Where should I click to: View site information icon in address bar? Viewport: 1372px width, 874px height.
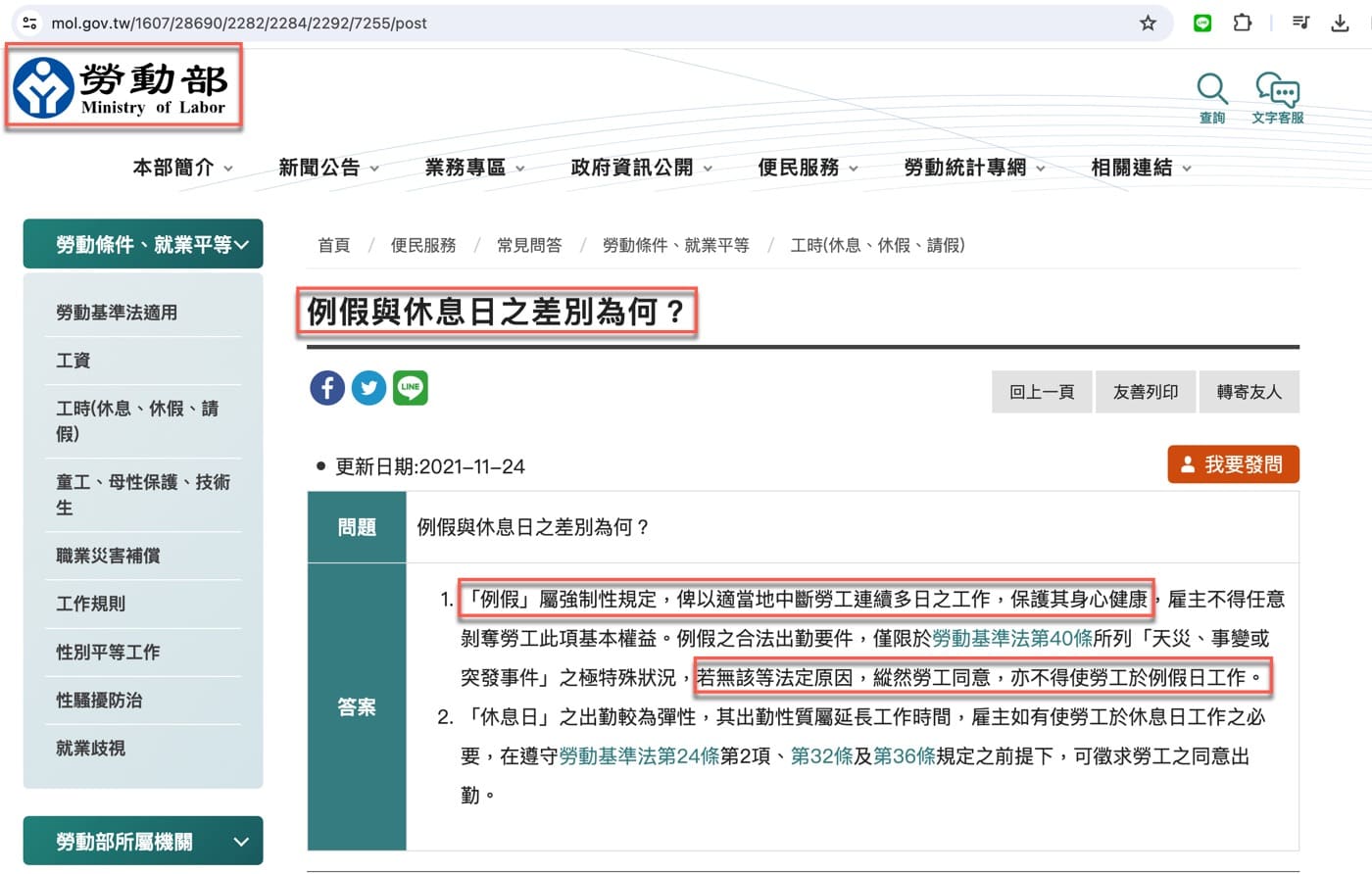coord(28,23)
